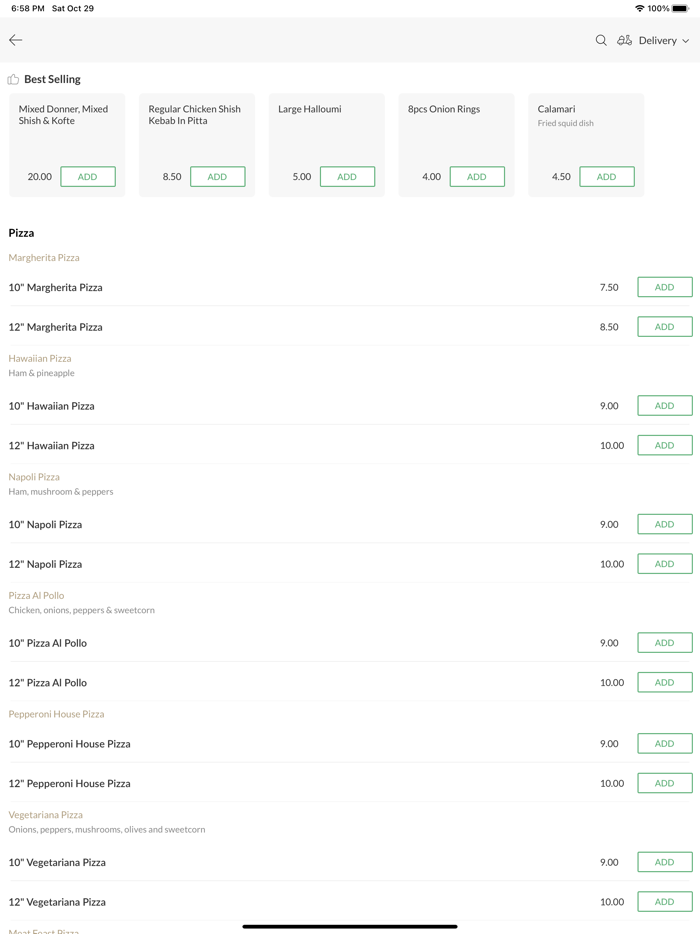700x934 pixels.
Task: Add Calamari to the order
Action: 606,177
